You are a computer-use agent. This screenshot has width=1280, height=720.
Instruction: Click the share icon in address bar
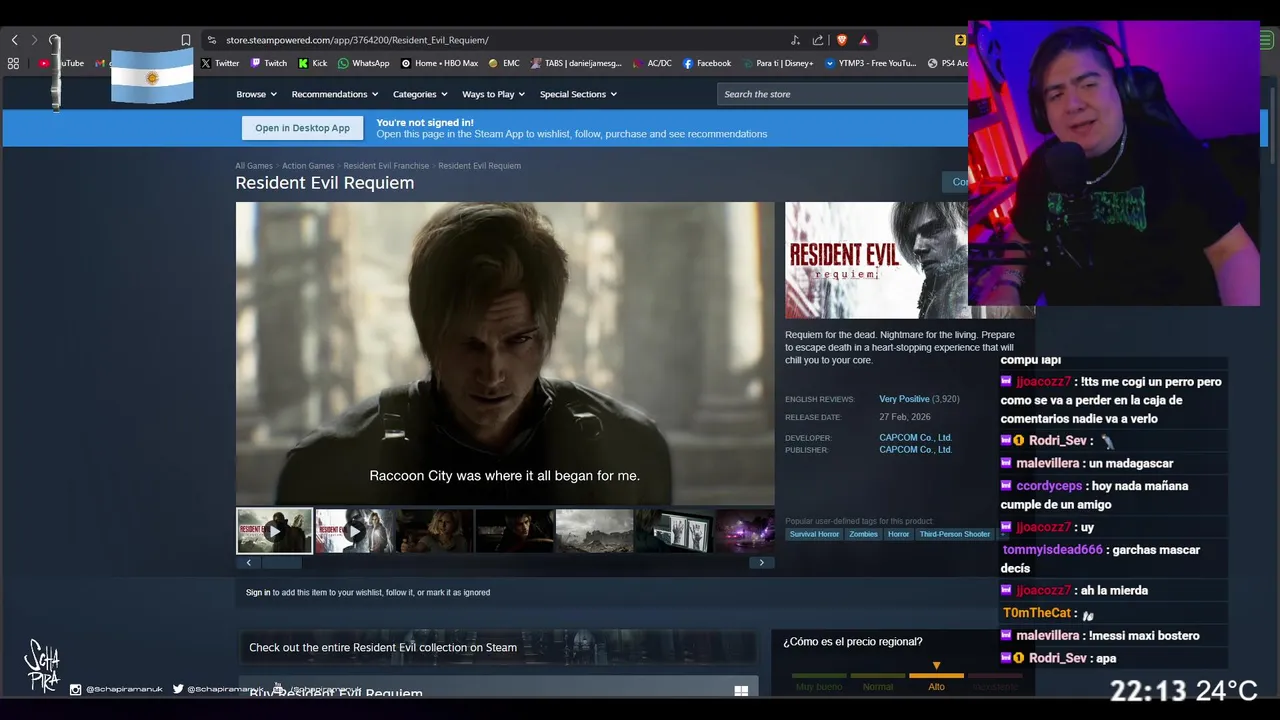pos(818,40)
